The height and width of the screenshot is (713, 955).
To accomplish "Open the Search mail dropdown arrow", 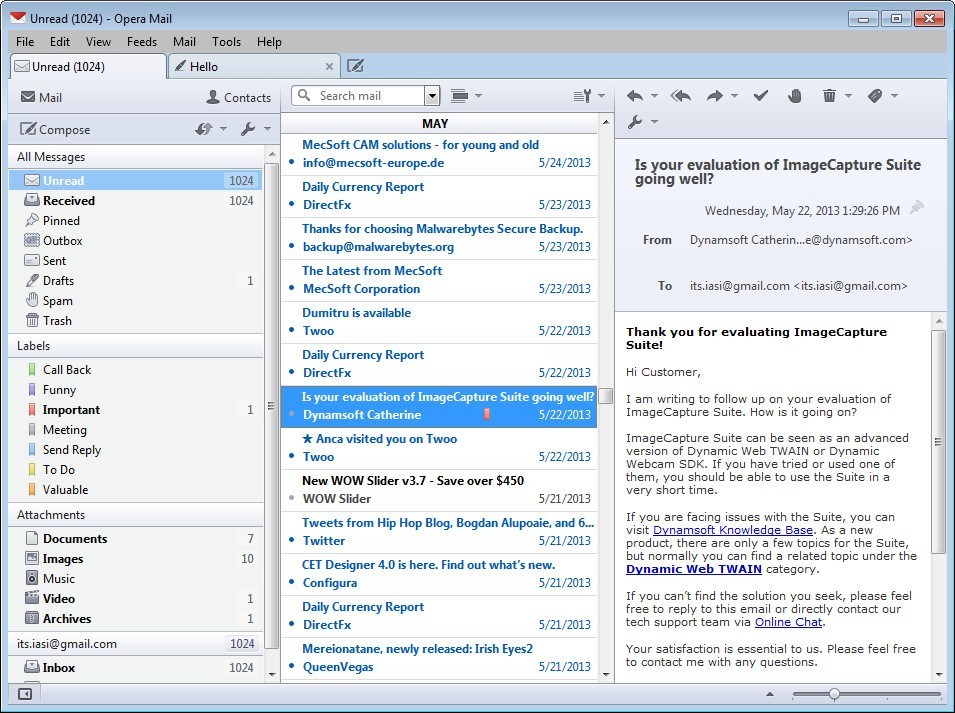I will 432,96.
